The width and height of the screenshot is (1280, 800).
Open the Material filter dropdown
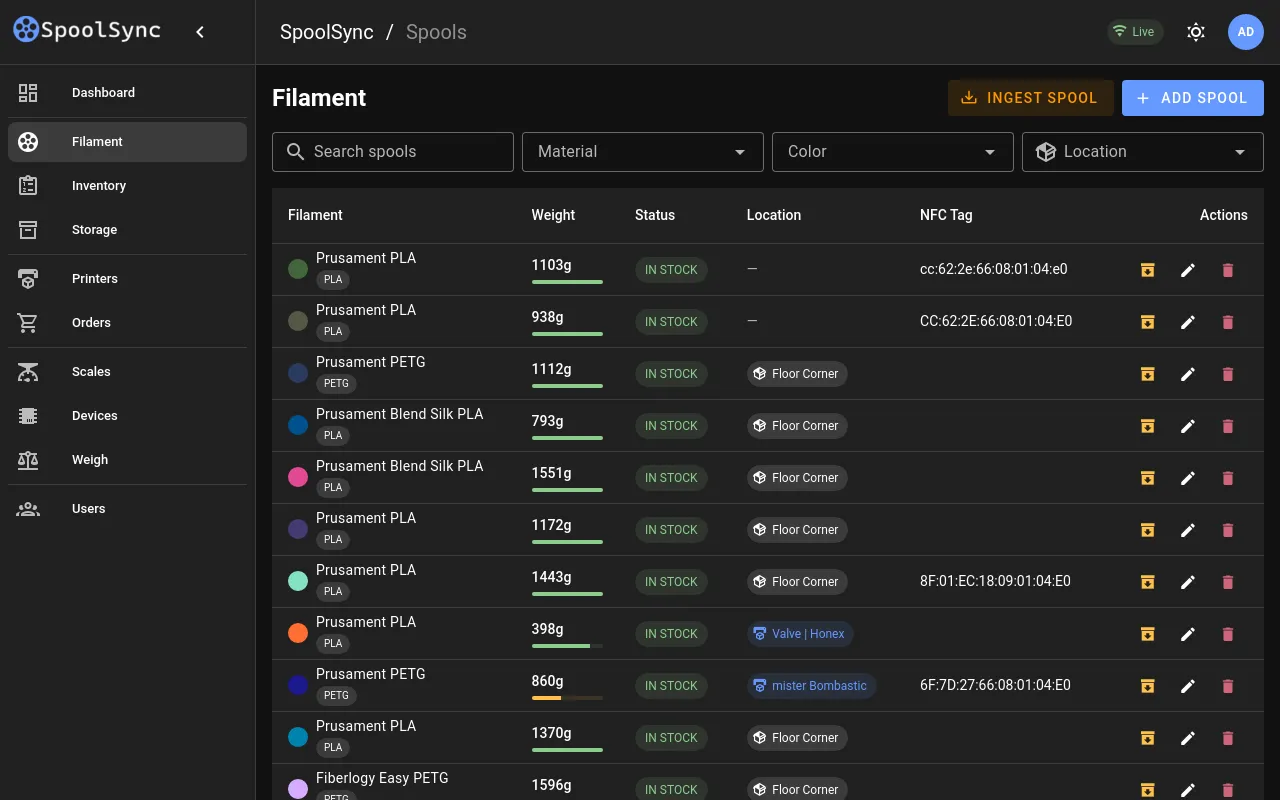pos(642,152)
